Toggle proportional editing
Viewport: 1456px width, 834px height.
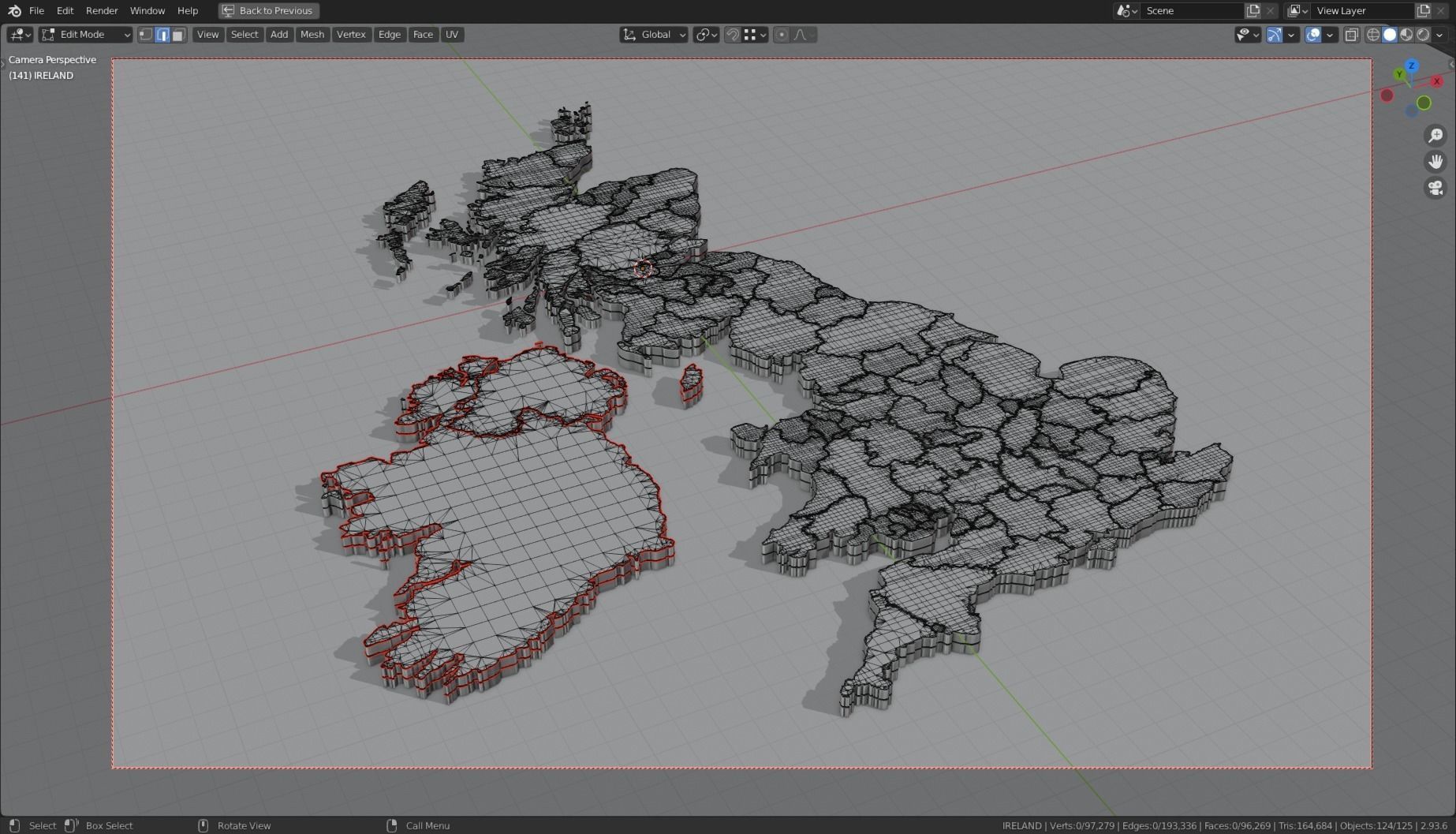(x=782, y=34)
